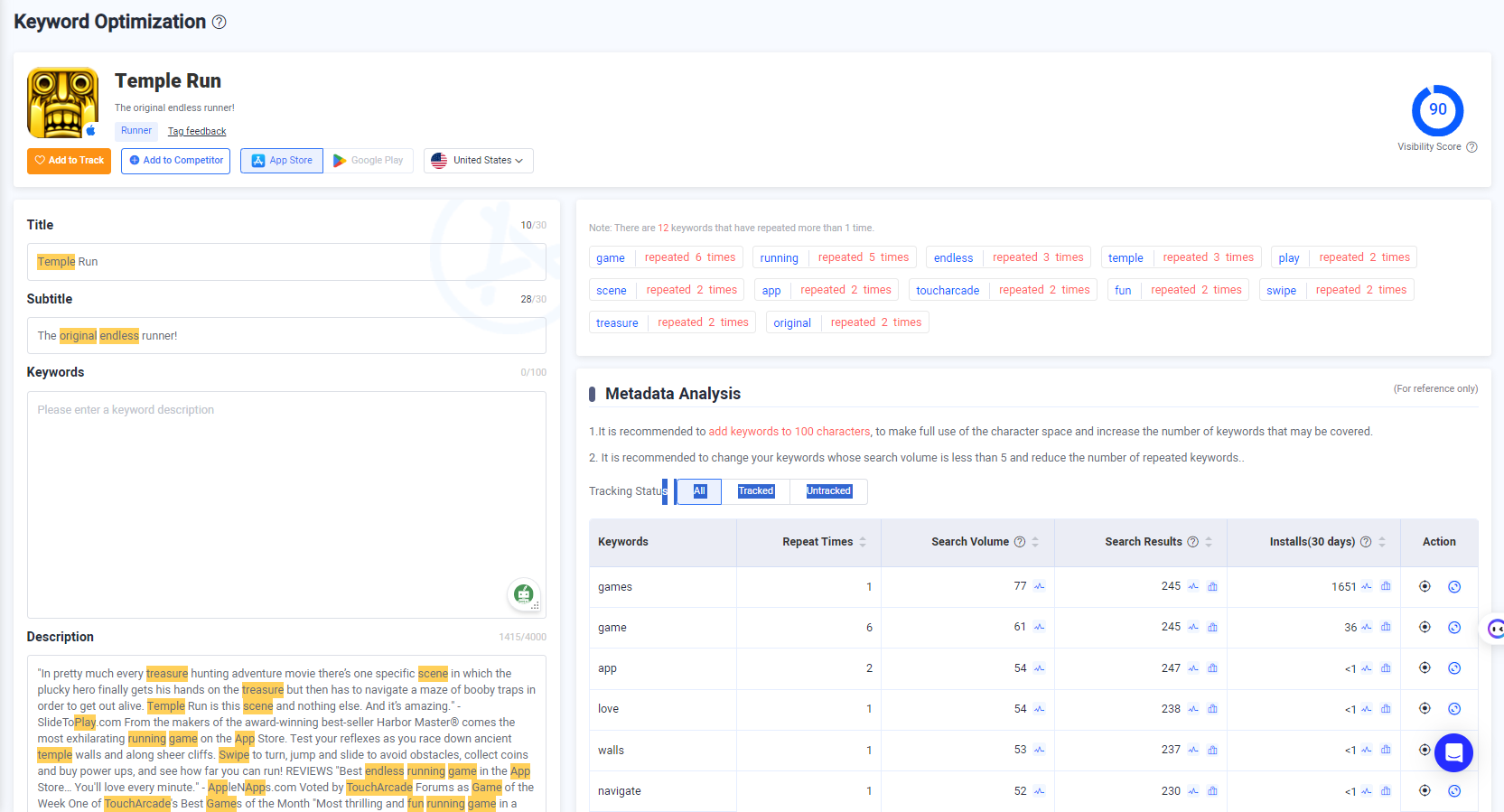Click Add to Competitor button
Viewport: 1504px width, 812px height.
[175, 161]
